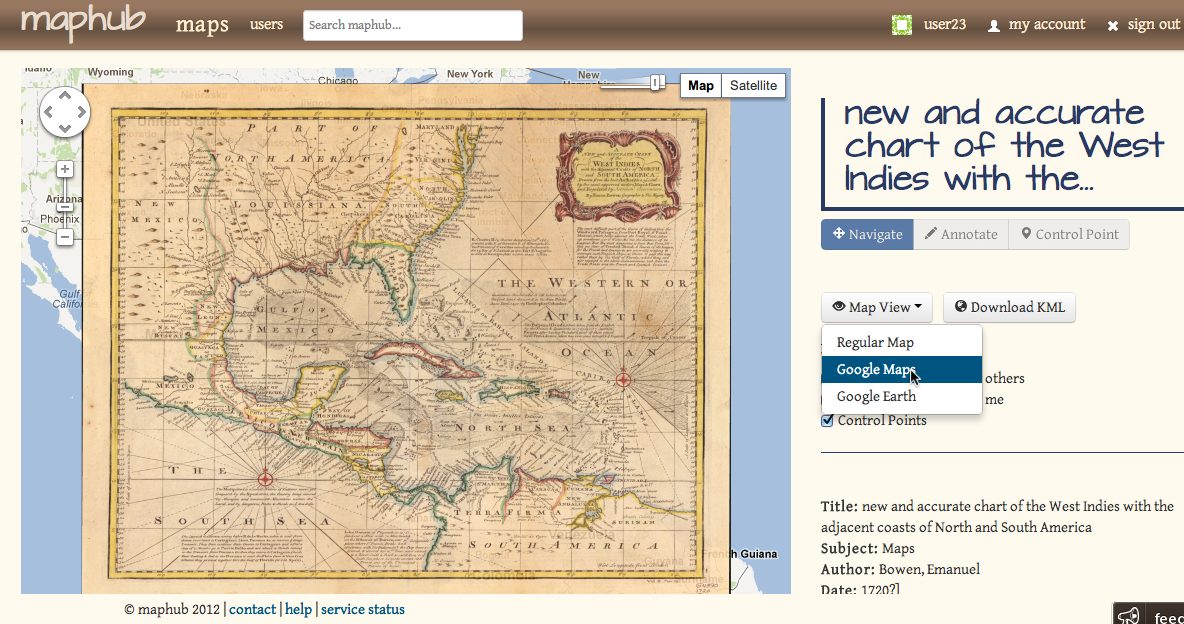The height and width of the screenshot is (624, 1184).
Task: Open the service status link
Action: pyautogui.click(x=362, y=609)
